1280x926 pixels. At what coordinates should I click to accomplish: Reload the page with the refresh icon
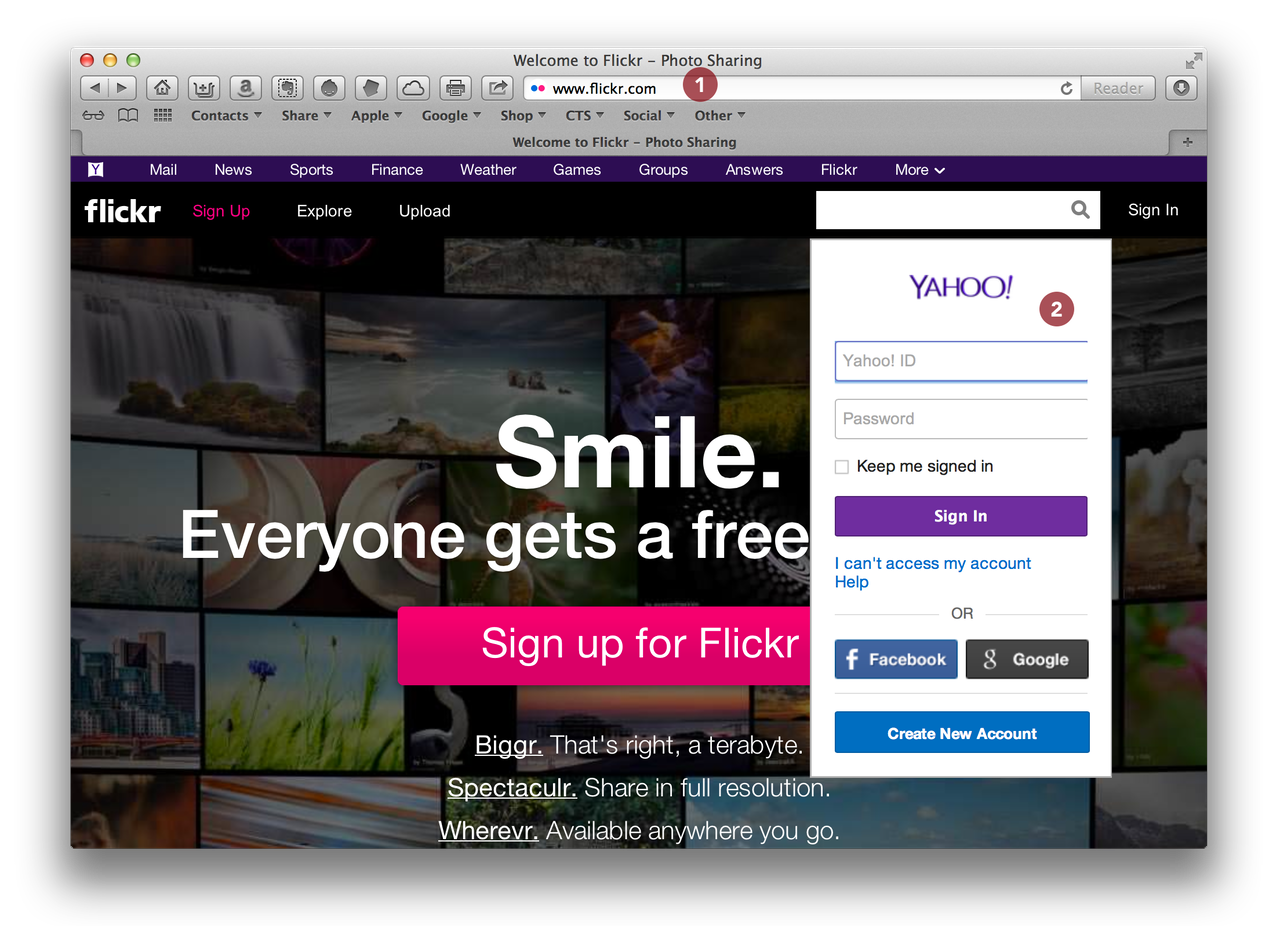click(x=1067, y=88)
